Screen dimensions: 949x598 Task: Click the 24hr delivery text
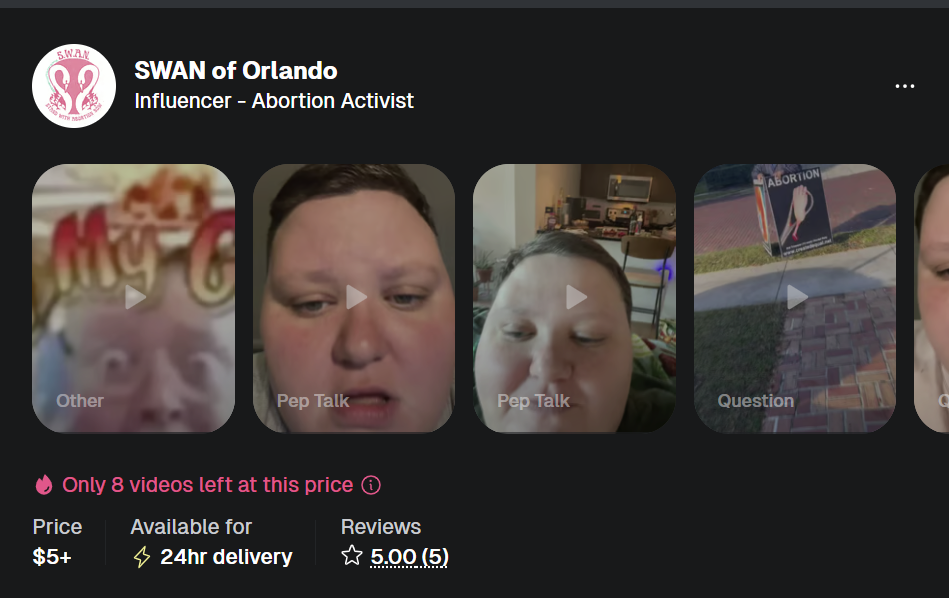[x=226, y=557]
